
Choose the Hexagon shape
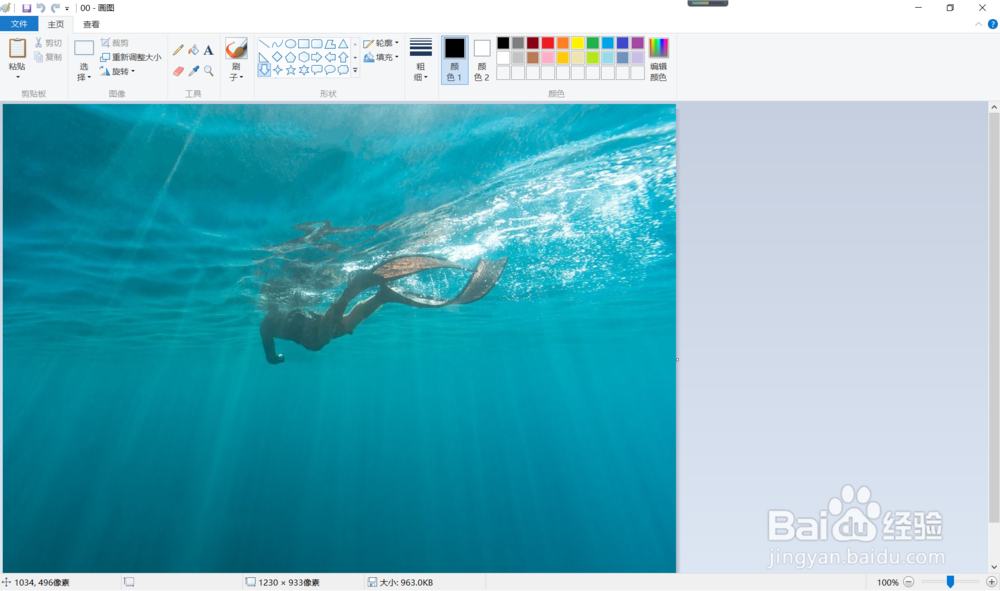point(304,57)
